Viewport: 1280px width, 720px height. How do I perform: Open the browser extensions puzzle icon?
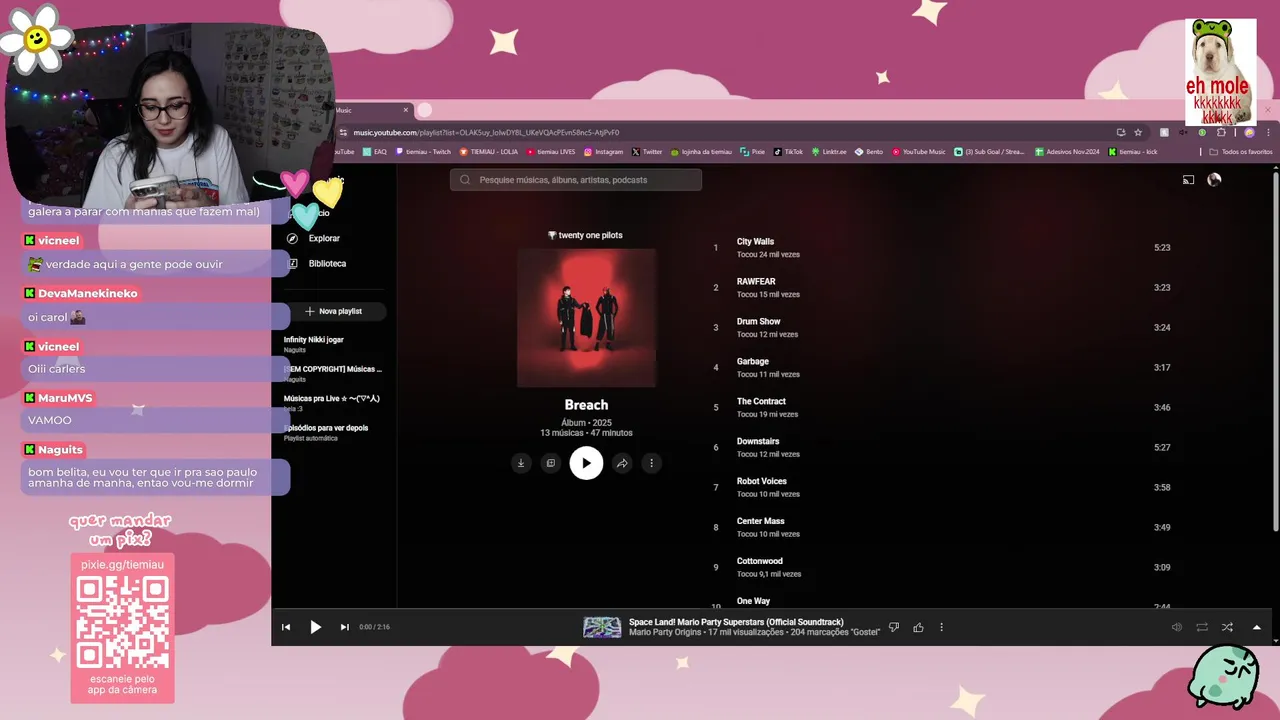click(1221, 132)
